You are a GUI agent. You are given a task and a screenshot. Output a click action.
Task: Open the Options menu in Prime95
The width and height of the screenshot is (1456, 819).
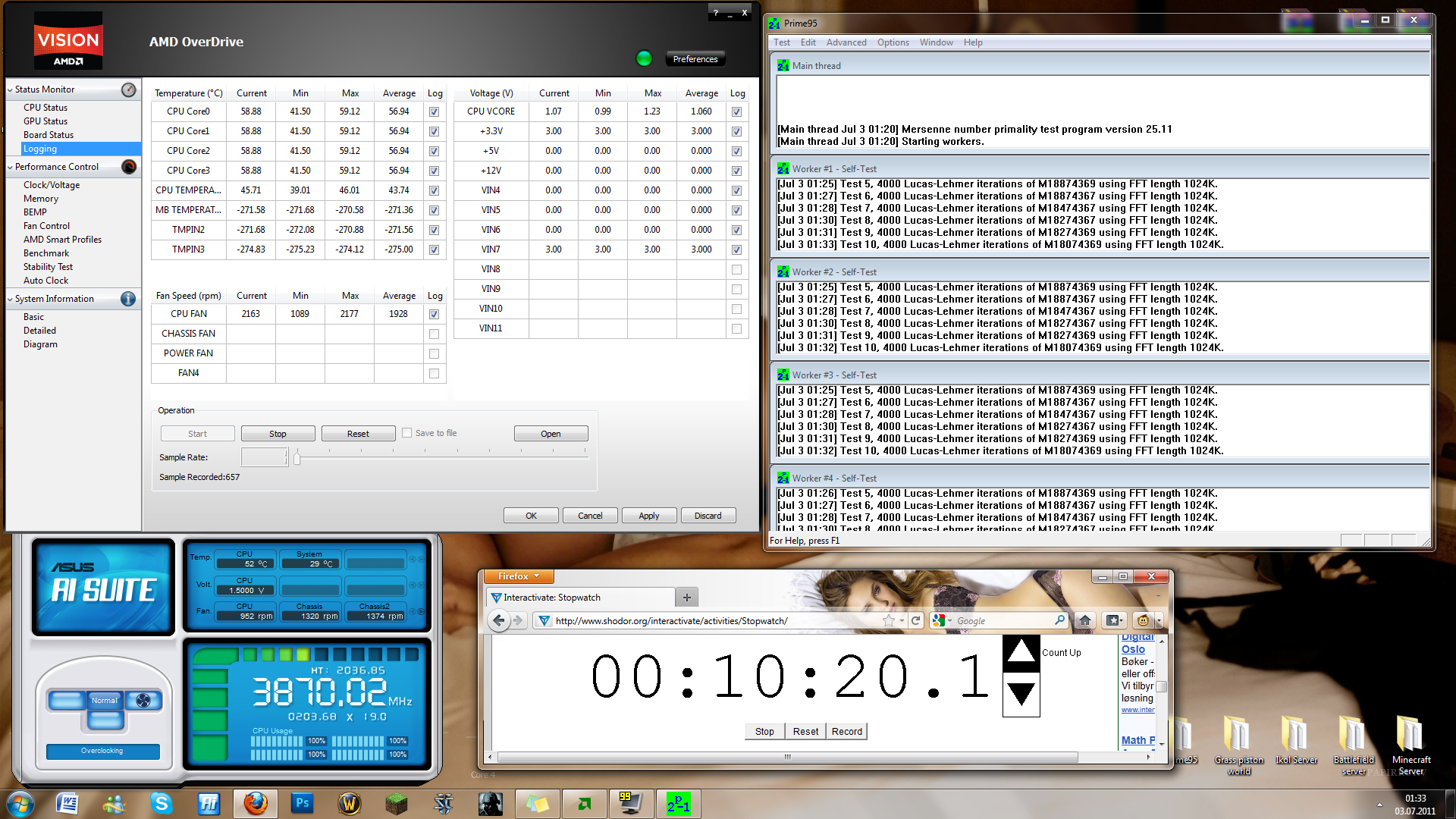click(893, 42)
